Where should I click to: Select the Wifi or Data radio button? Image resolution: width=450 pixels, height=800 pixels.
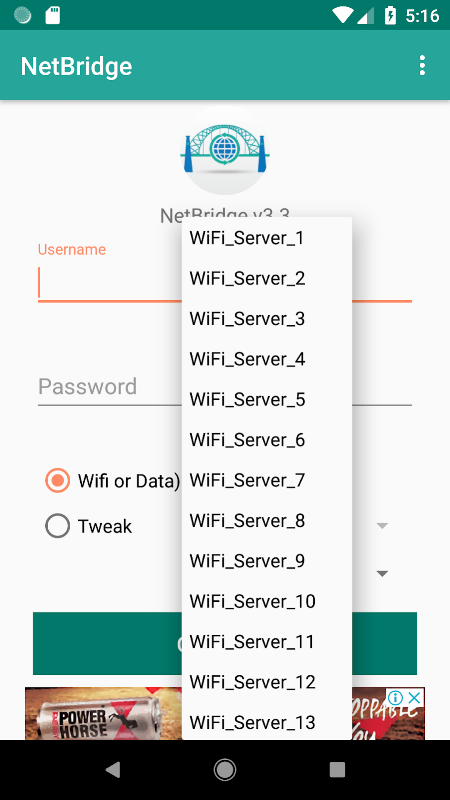(57, 480)
